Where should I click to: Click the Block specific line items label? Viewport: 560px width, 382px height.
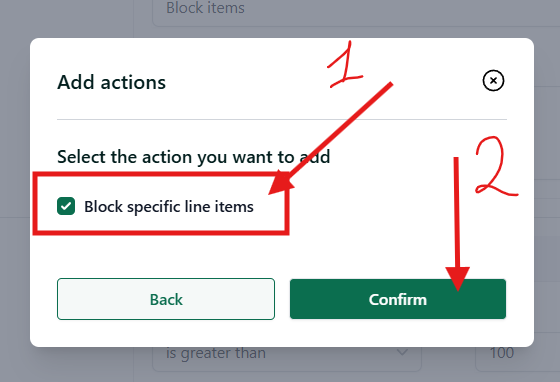point(169,207)
